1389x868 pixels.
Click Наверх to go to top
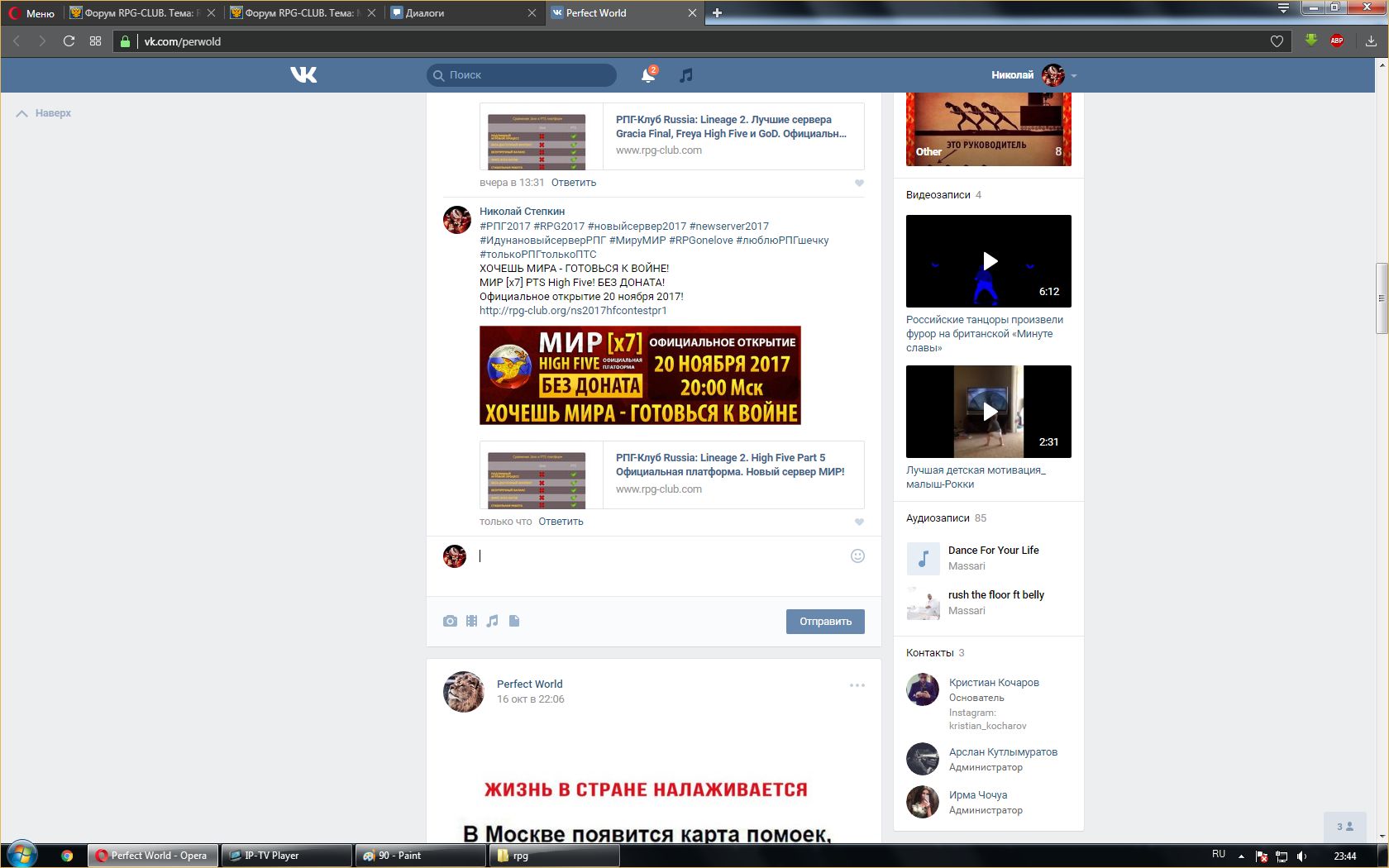point(44,113)
